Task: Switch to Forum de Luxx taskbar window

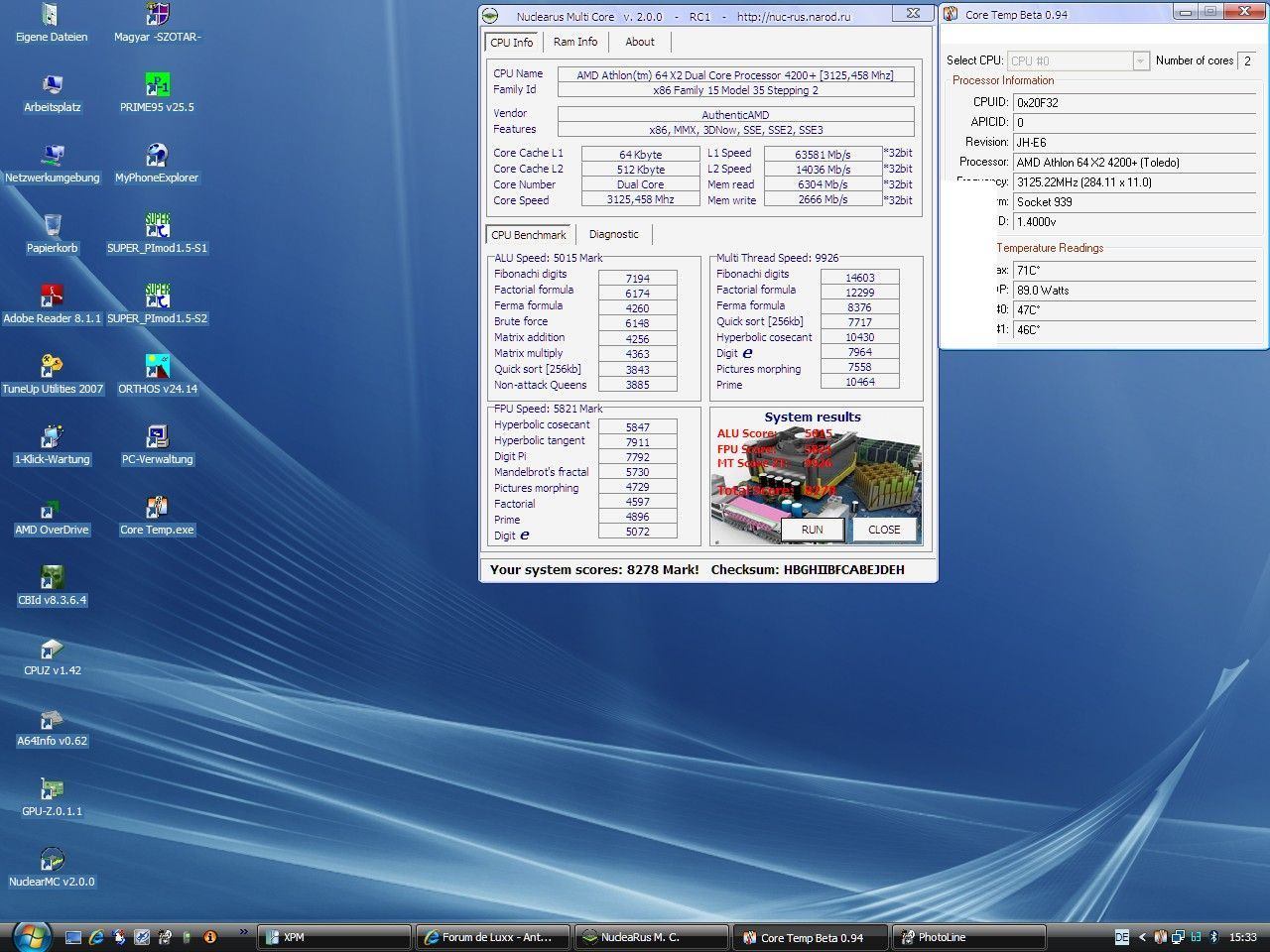Action: pos(493,937)
